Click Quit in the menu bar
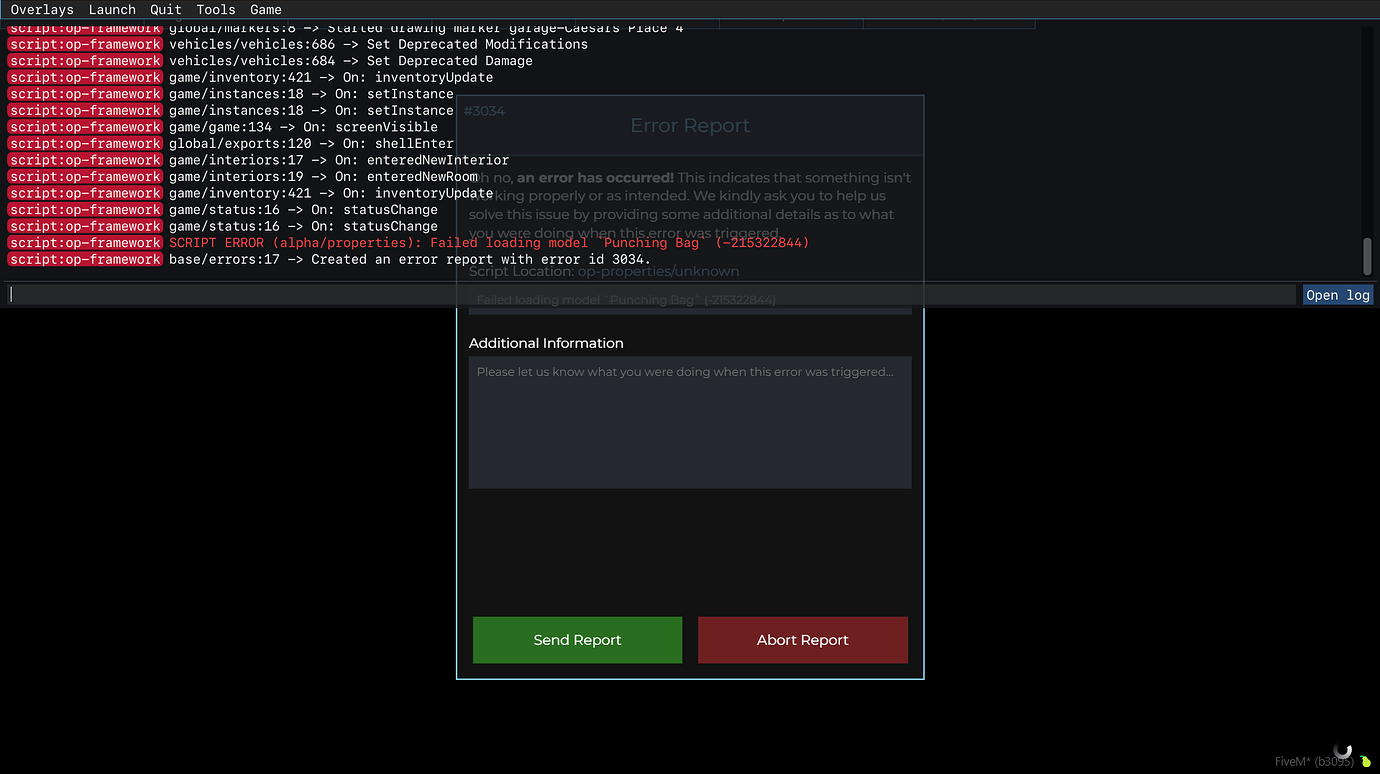 (164, 9)
